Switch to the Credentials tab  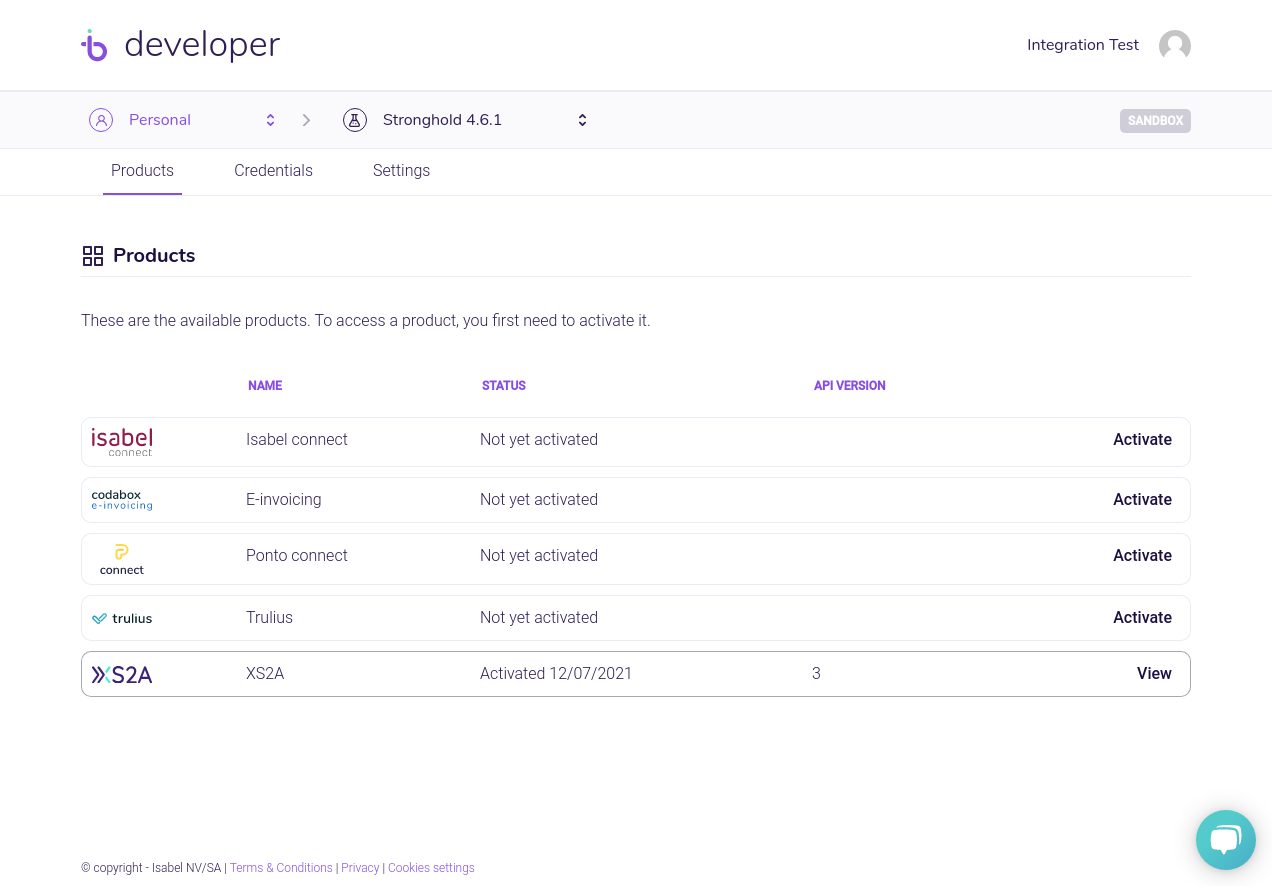pyautogui.click(x=273, y=171)
